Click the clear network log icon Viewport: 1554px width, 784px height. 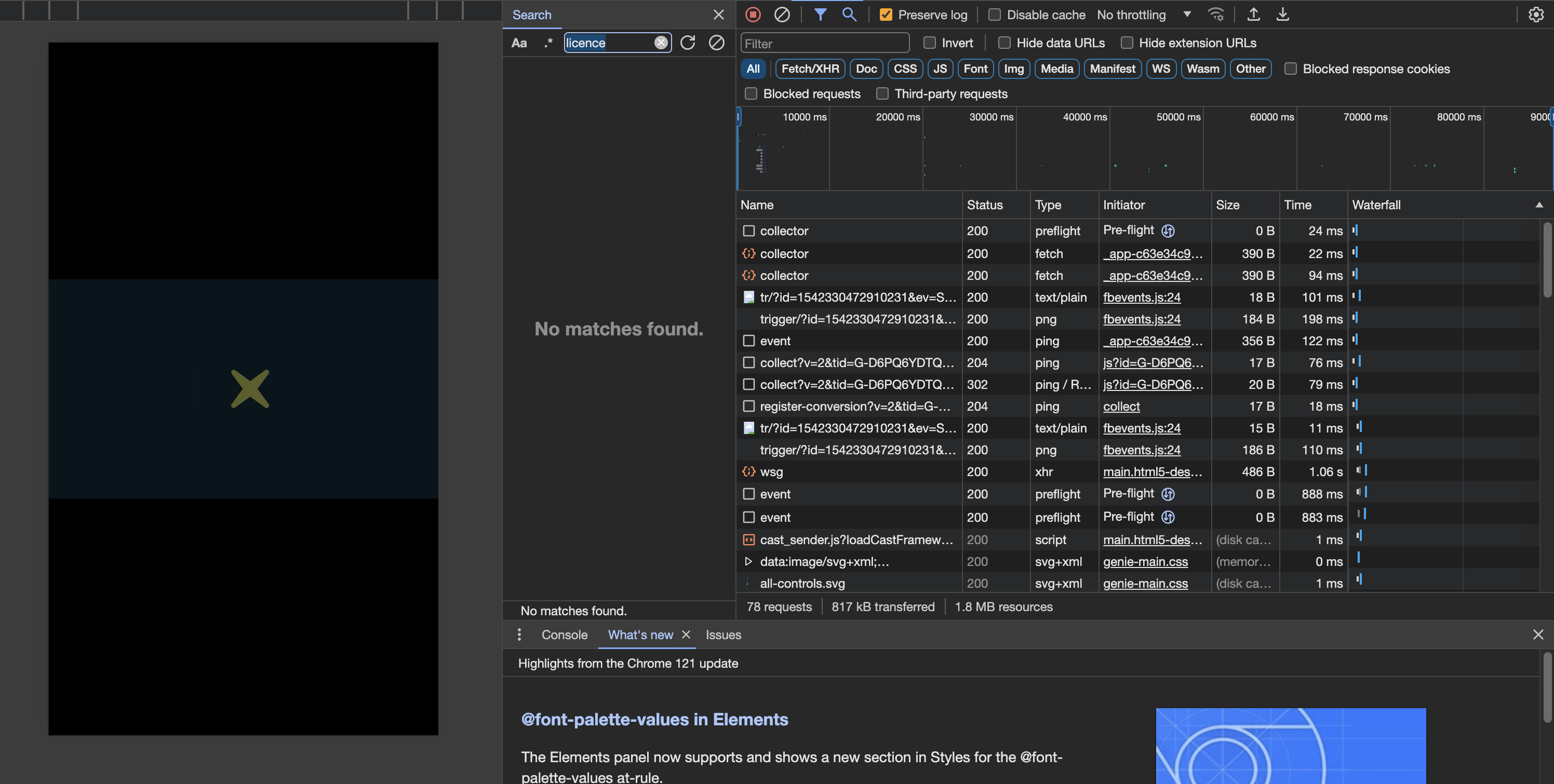coord(782,15)
